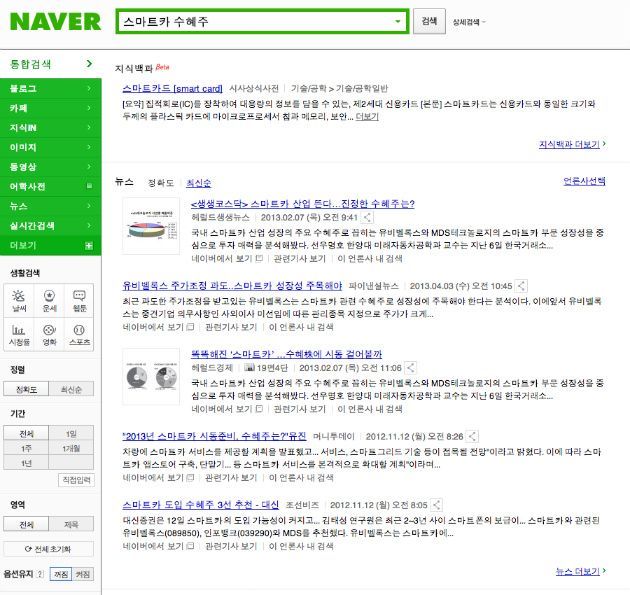Screen dimensions: 630x595
Task: Expand the 어학사전 menu indicator
Action: (x=89, y=186)
